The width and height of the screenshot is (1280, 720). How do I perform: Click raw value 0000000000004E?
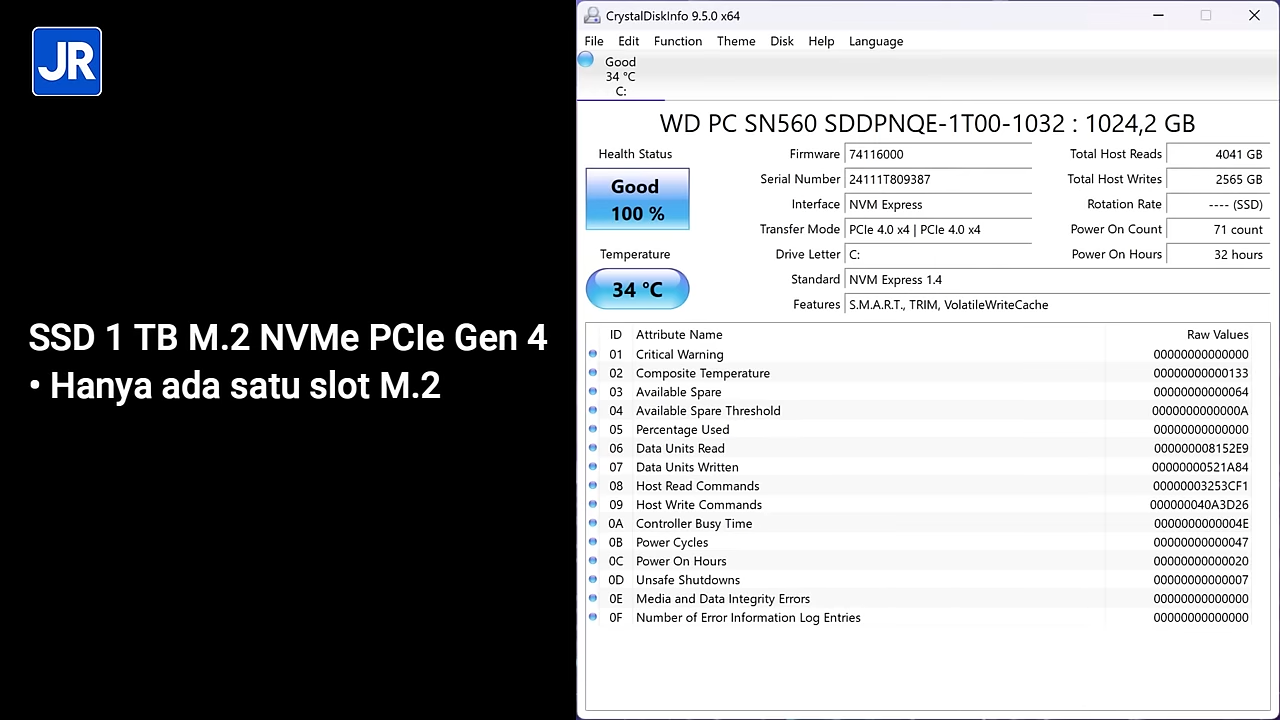click(x=1201, y=524)
